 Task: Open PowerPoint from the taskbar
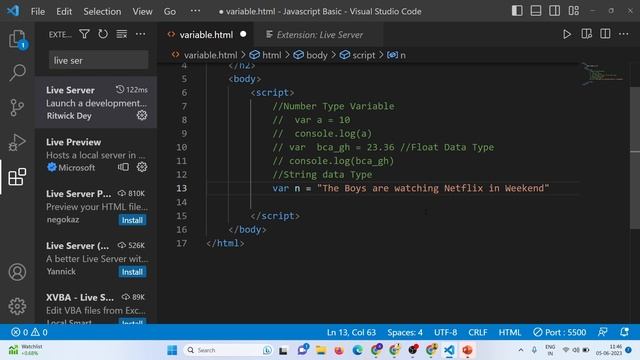pyautogui.click(x=467, y=350)
